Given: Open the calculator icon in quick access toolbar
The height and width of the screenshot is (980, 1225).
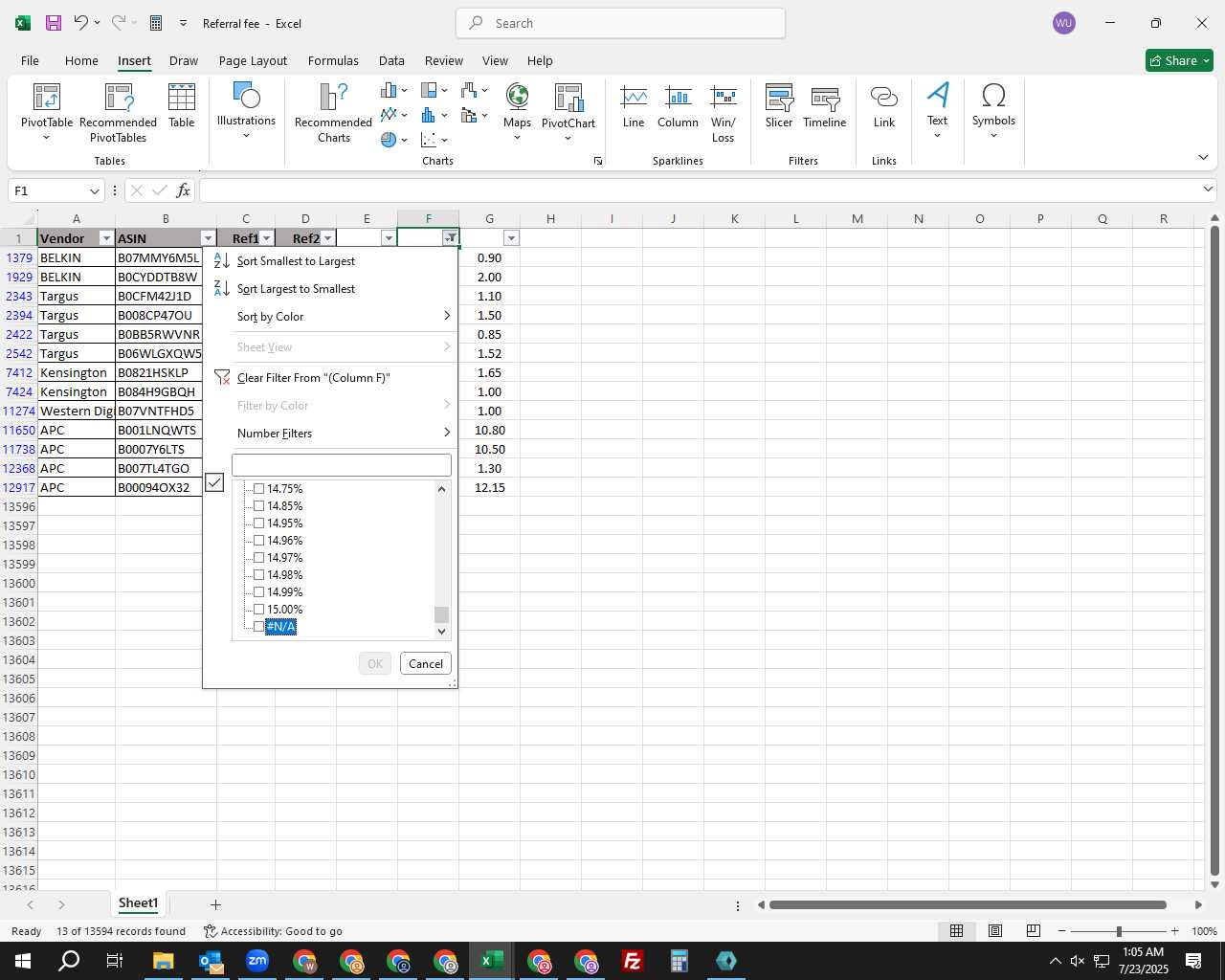Looking at the screenshot, I should [x=156, y=23].
